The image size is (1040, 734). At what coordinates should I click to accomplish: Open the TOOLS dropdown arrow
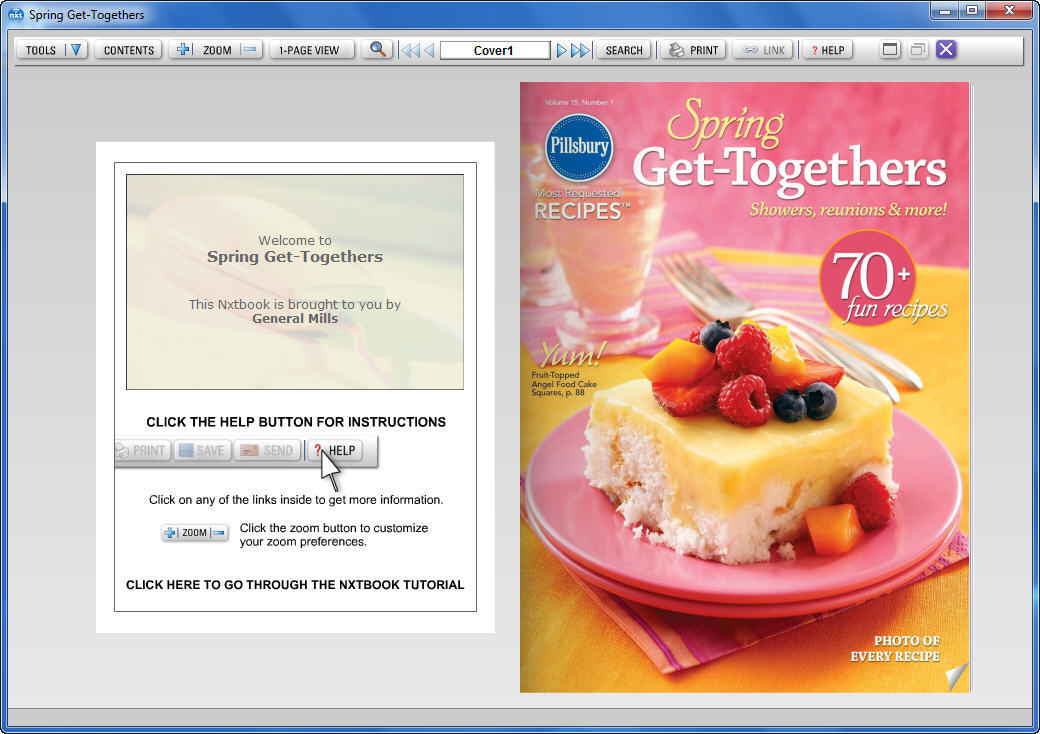click(x=76, y=48)
